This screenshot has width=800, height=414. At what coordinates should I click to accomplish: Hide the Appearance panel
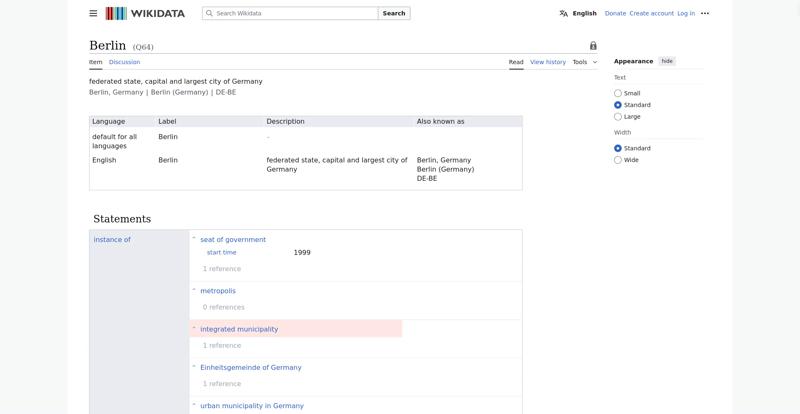point(667,61)
